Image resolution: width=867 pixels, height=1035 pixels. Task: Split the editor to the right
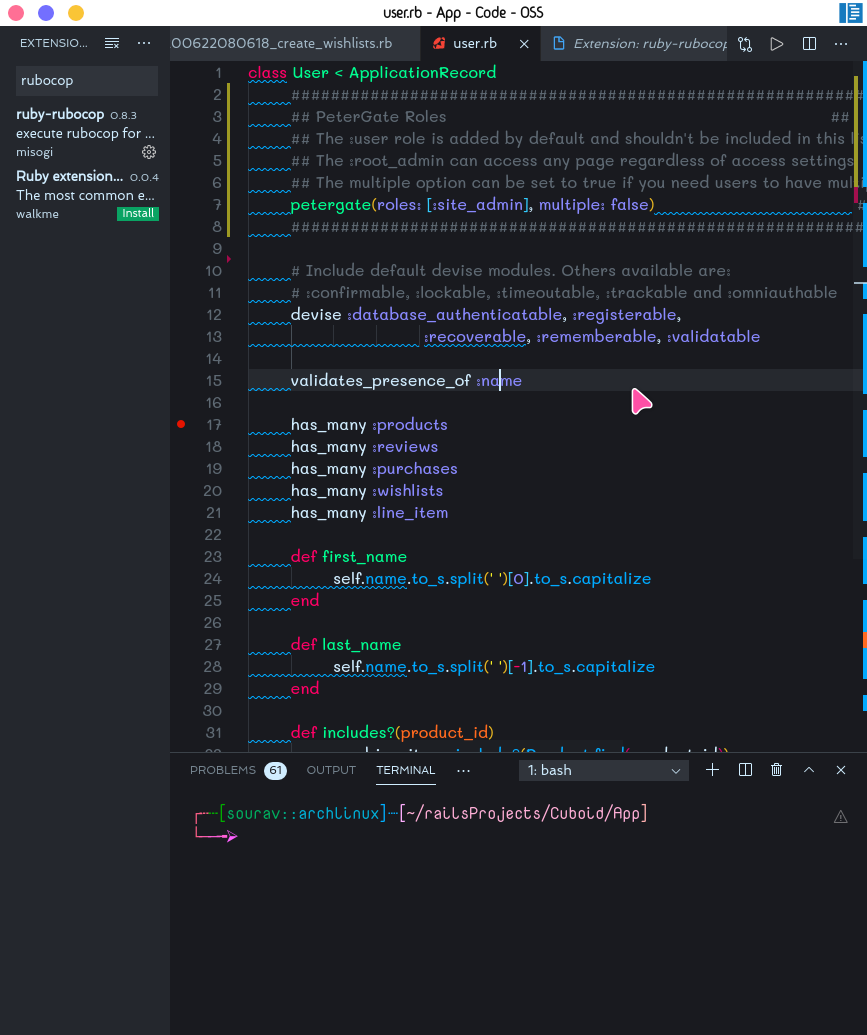[810, 44]
